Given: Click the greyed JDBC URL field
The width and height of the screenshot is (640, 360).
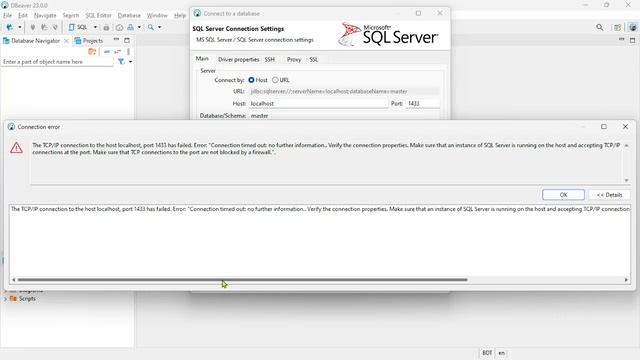Looking at the screenshot, I should (344, 91).
